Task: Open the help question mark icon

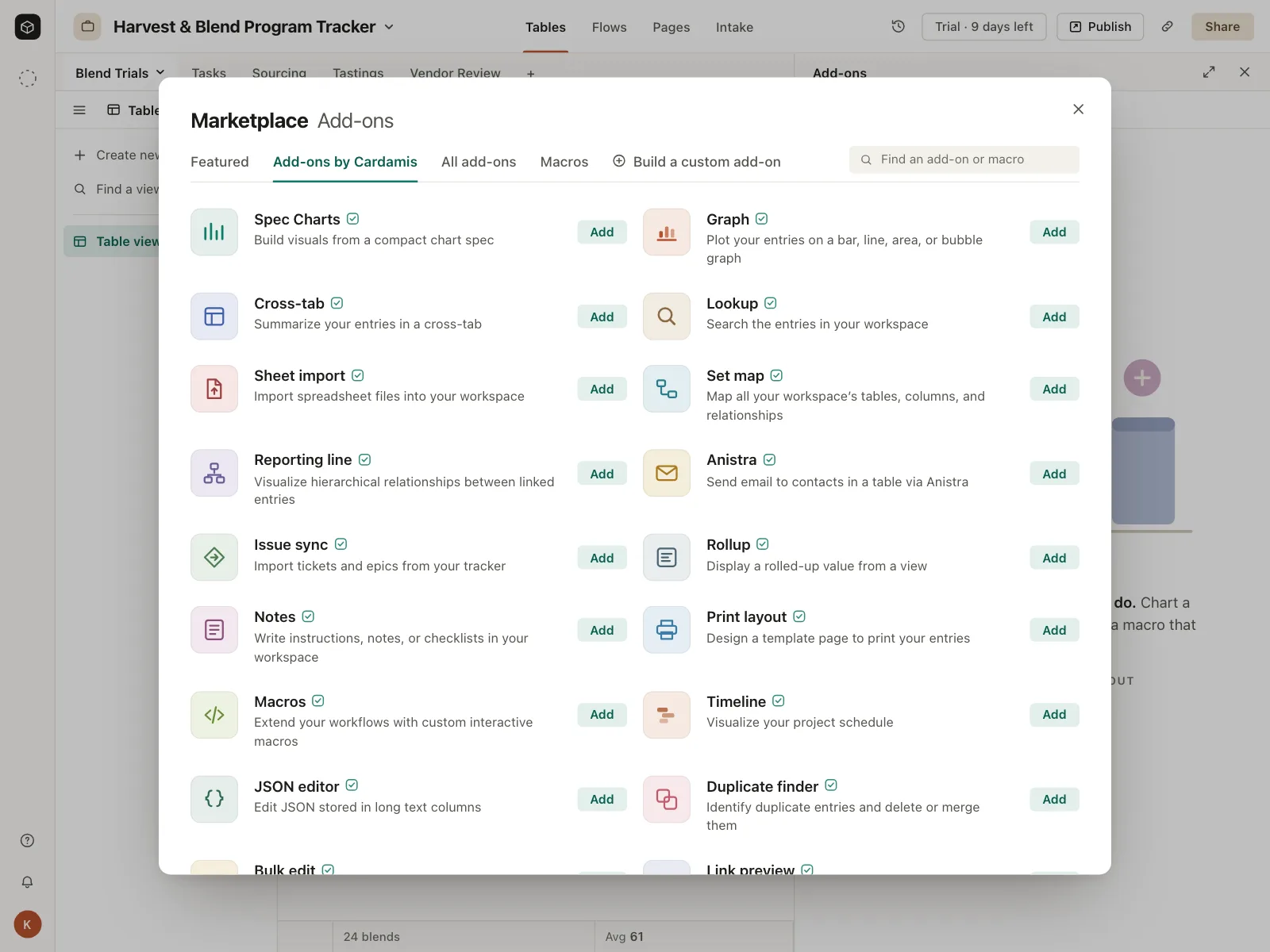Action: [28, 841]
